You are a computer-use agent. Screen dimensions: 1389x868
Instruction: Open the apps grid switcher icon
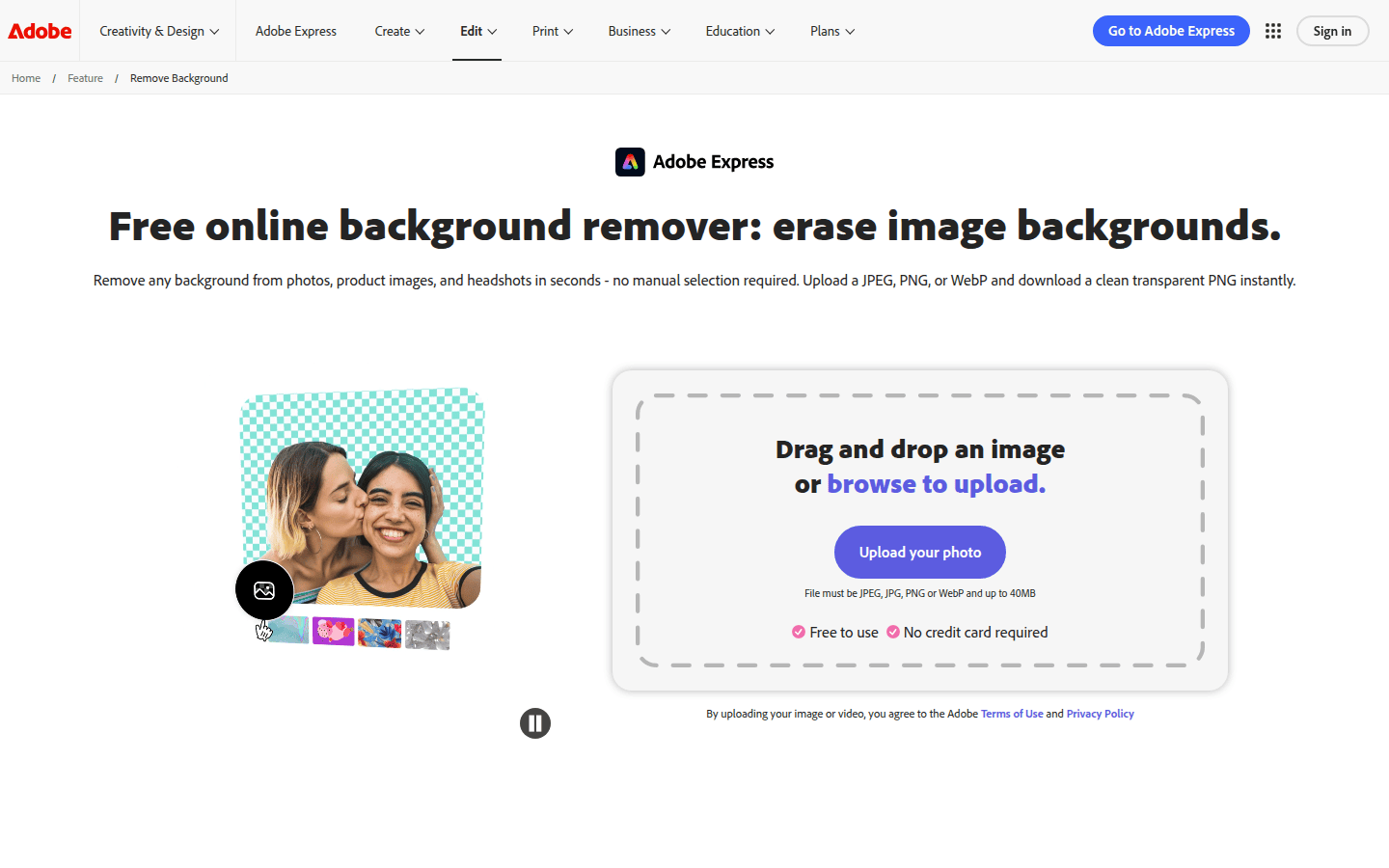pyautogui.click(x=1273, y=31)
